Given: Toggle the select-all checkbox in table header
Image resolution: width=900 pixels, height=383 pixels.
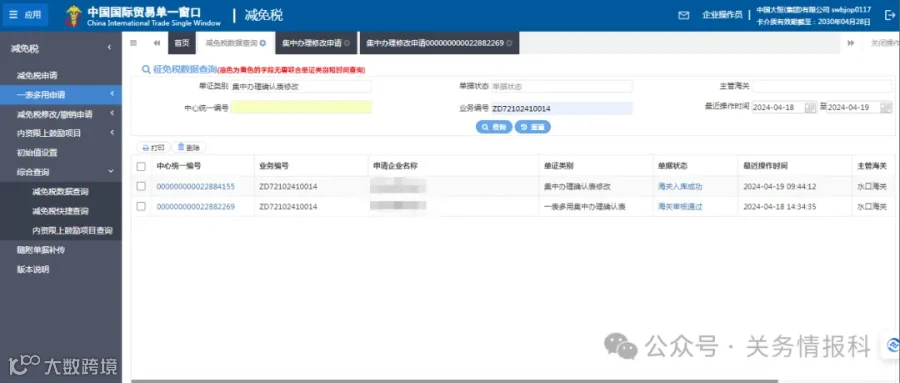Looking at the screenshot, I should [141, 166].
